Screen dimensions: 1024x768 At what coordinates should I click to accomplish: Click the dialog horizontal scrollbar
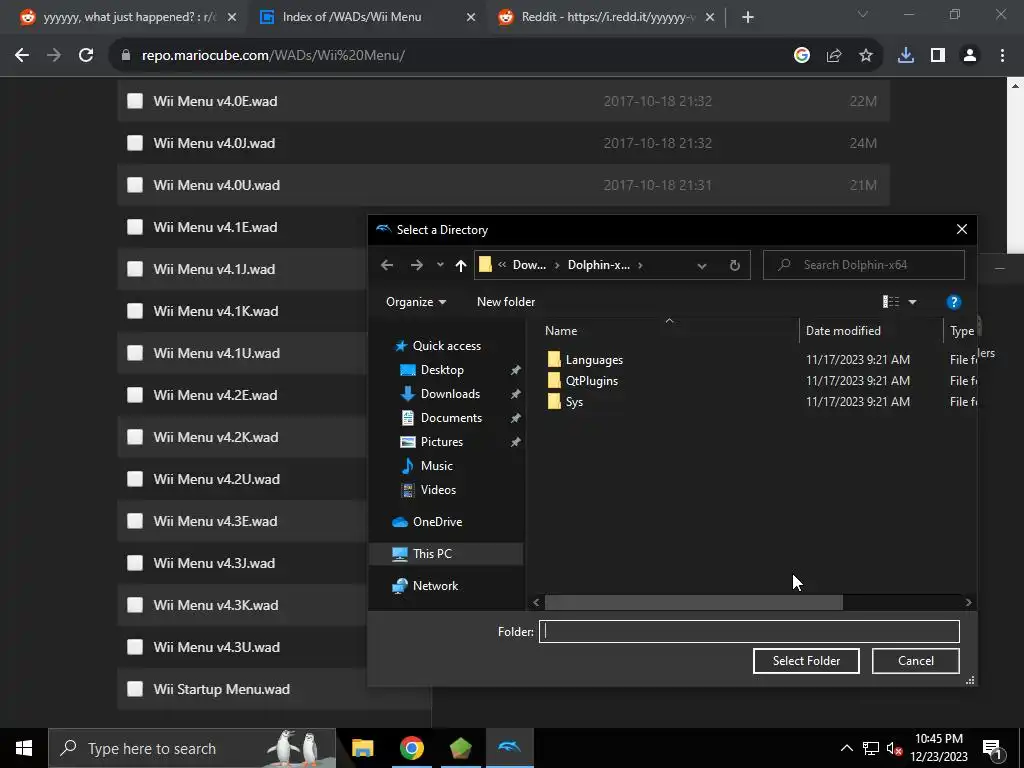point(694,602)
